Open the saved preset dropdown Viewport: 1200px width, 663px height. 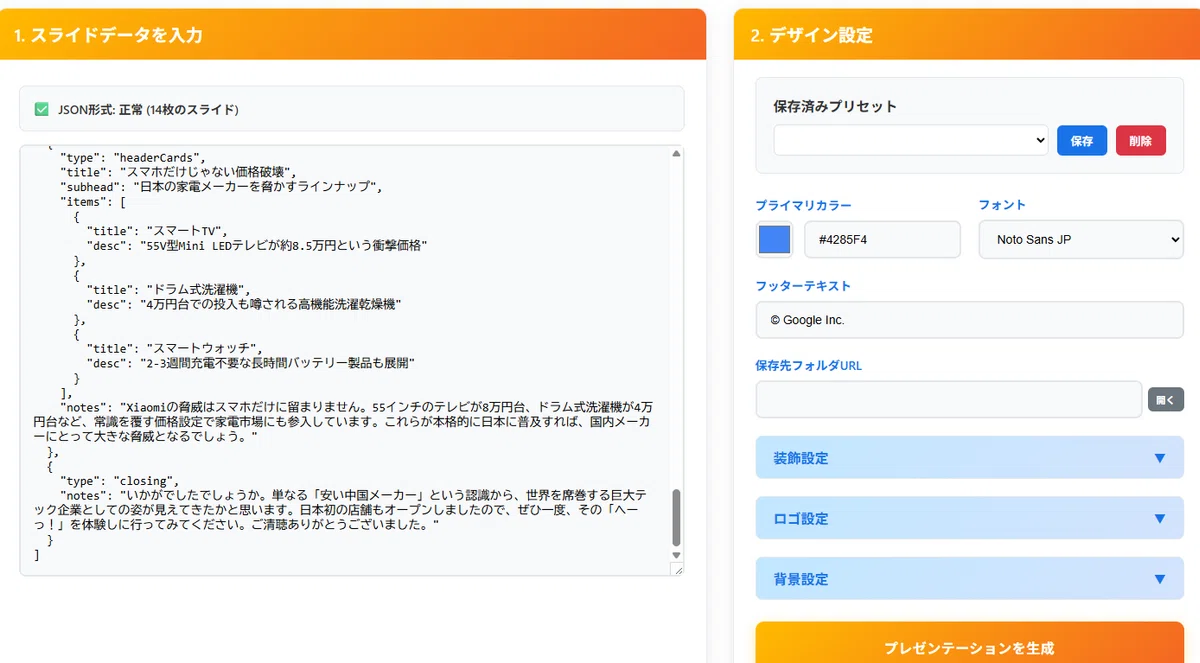[911, 140]
